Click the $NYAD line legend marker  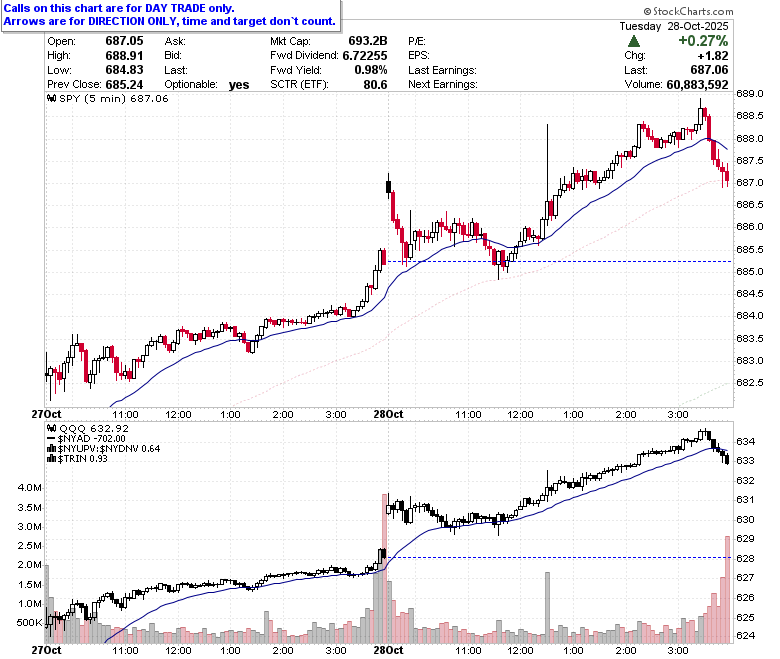[x=51, y=439]
